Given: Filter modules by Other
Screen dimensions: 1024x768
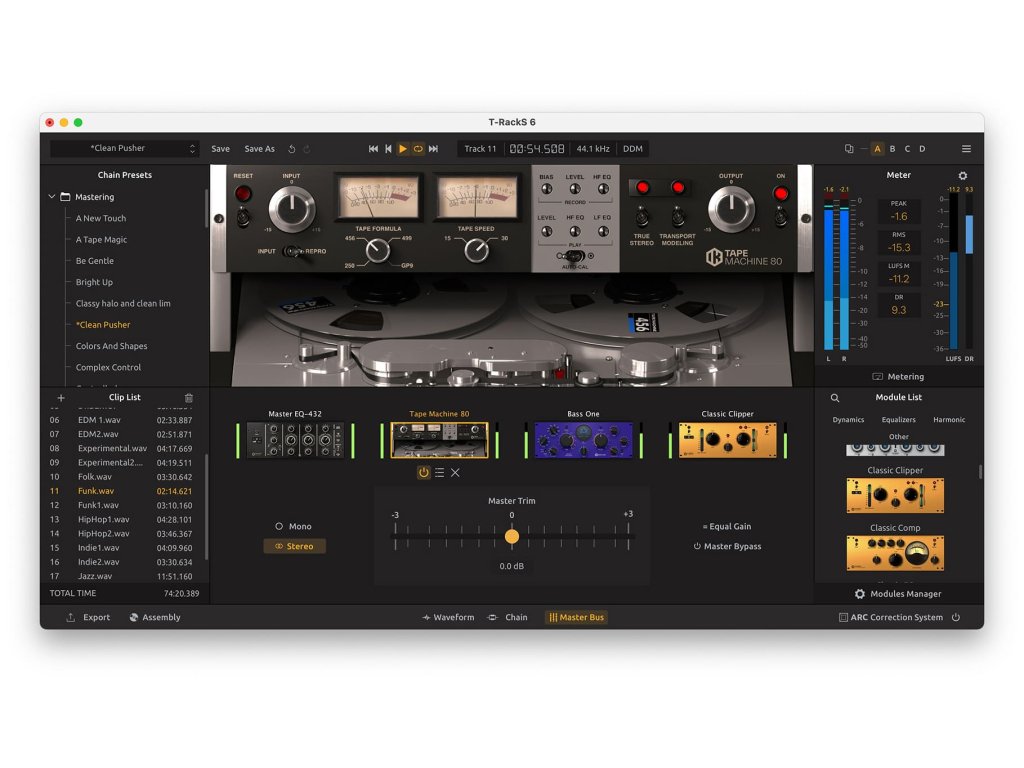Looking at the screenshot, I should 898,437.
